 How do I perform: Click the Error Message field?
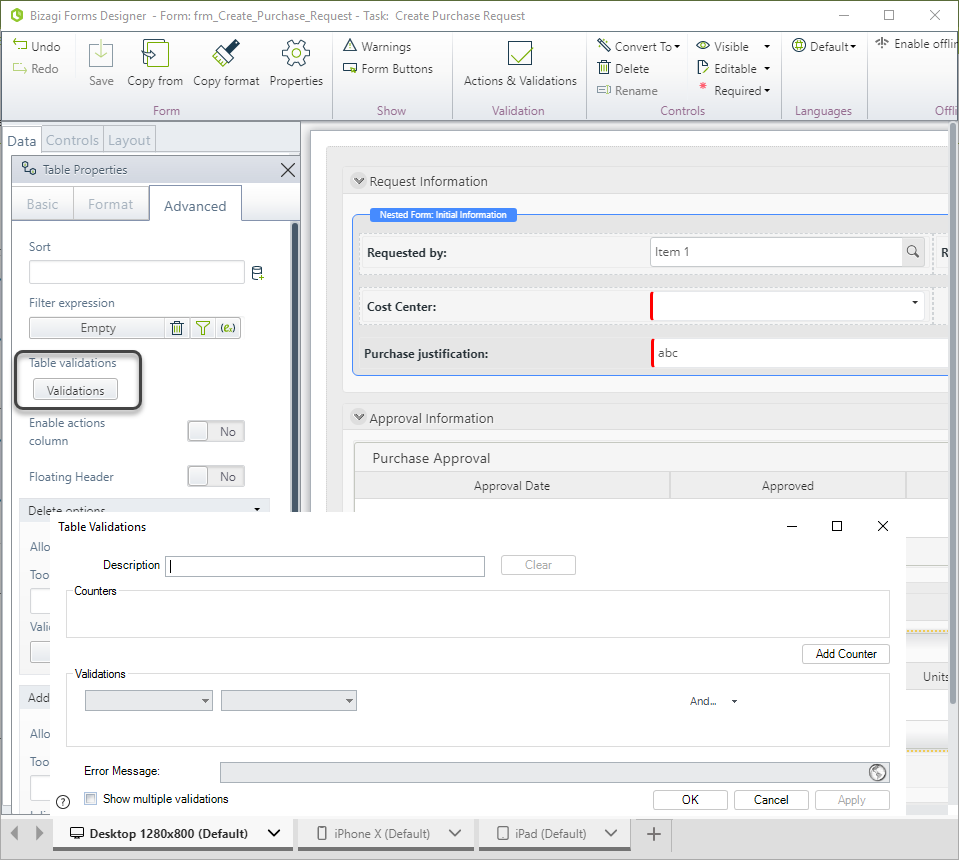543,773
